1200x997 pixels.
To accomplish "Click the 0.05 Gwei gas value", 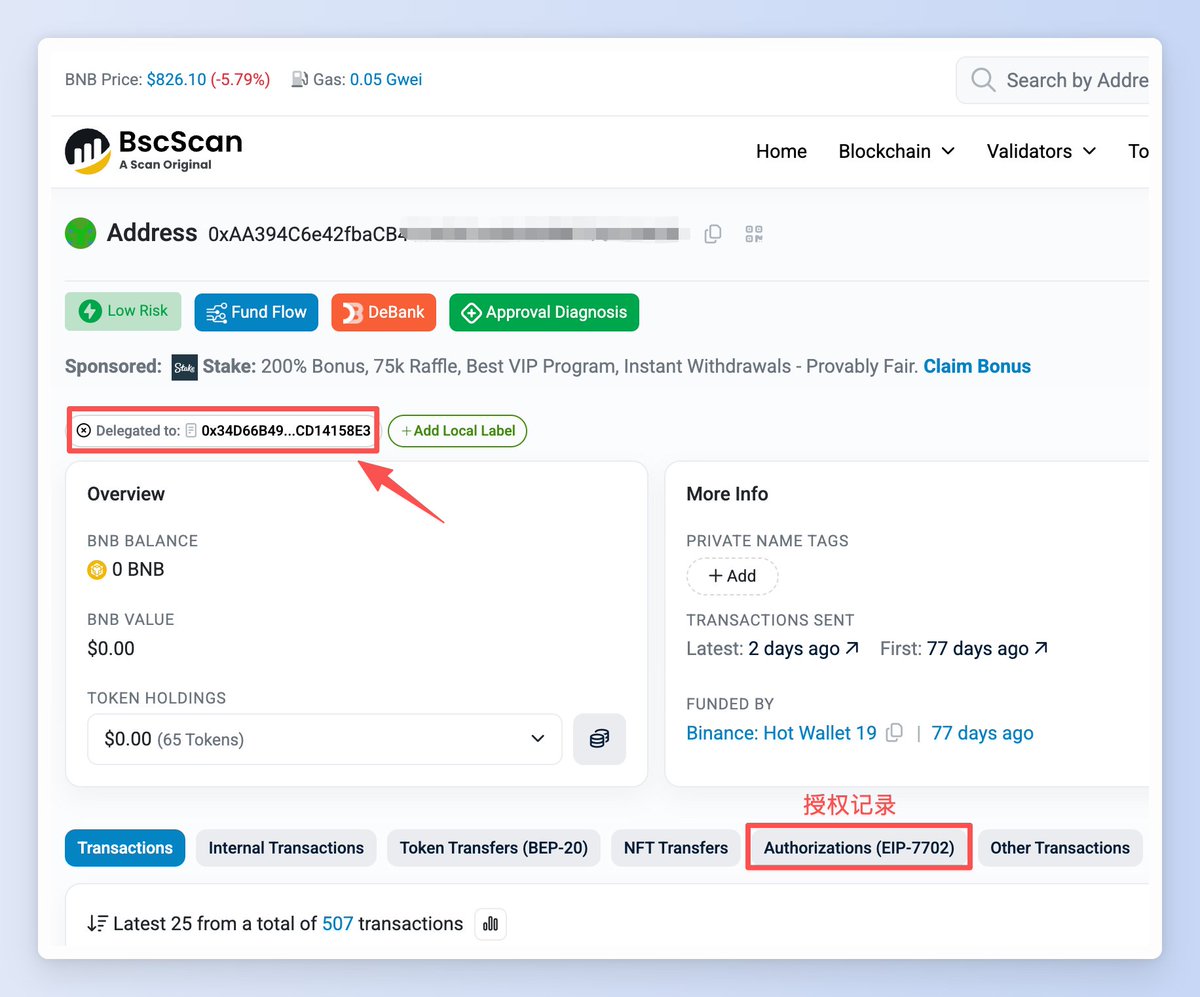I will click(x=386, y=79).
